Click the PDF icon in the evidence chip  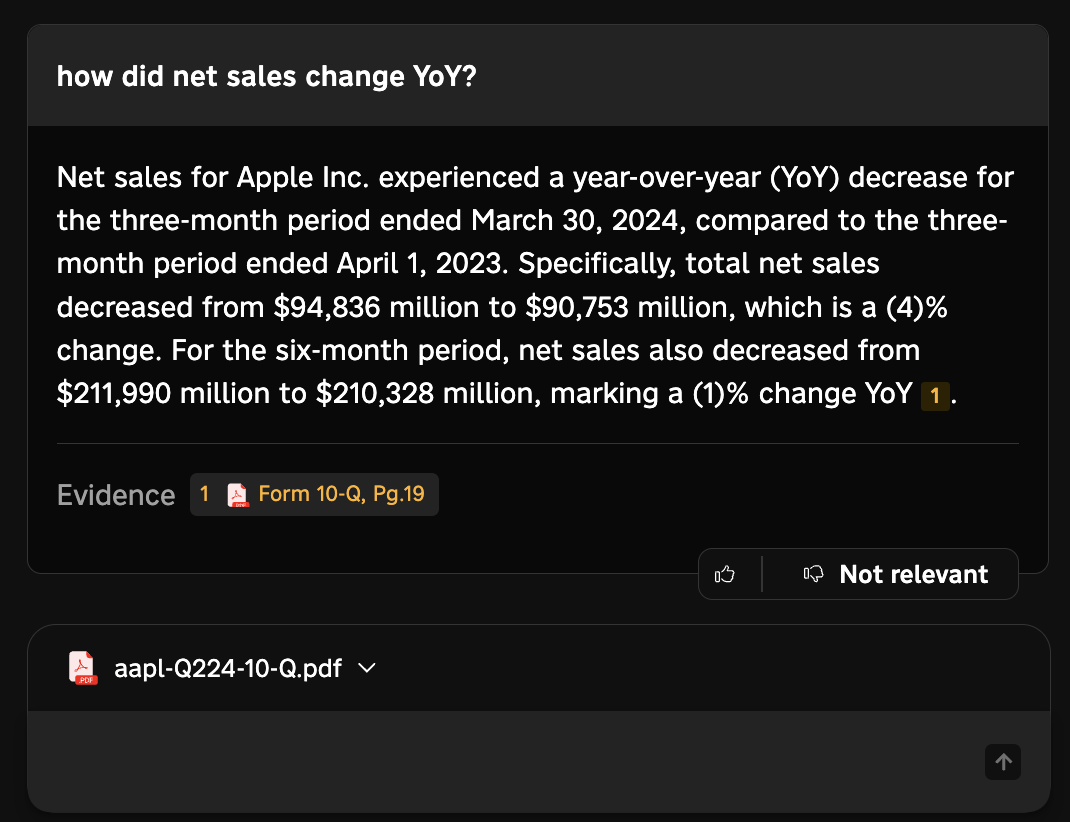click(x=237, y=495)
